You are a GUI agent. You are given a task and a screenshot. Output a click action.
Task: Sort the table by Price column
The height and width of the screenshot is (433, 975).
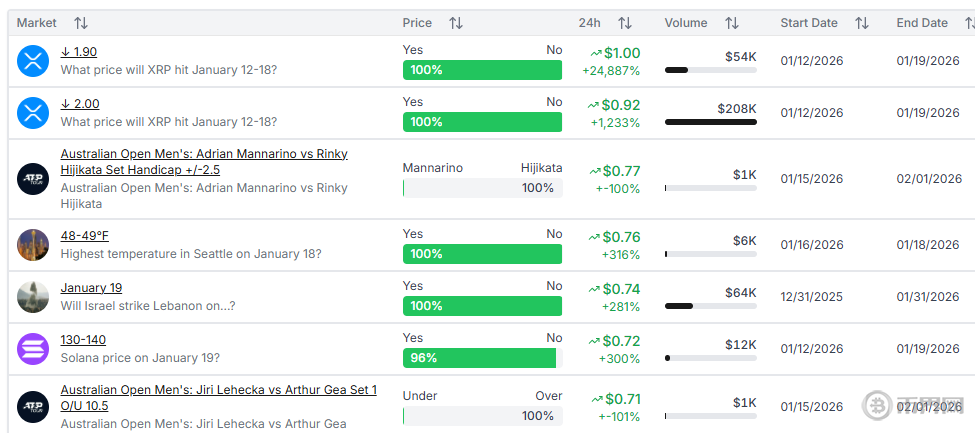(456, 23)
